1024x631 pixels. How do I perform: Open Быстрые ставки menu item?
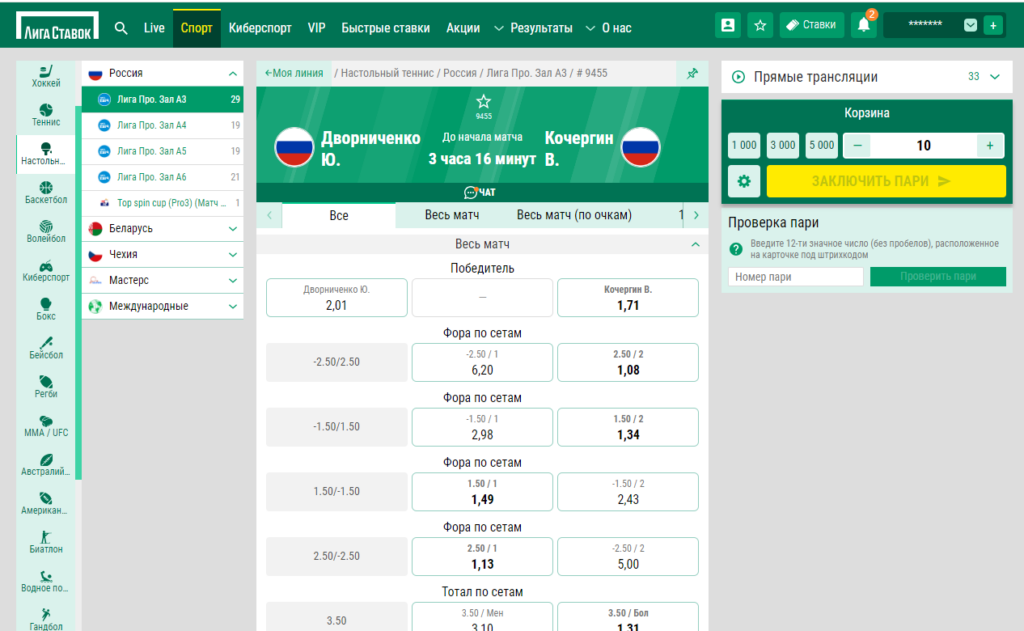coord(385,28)
